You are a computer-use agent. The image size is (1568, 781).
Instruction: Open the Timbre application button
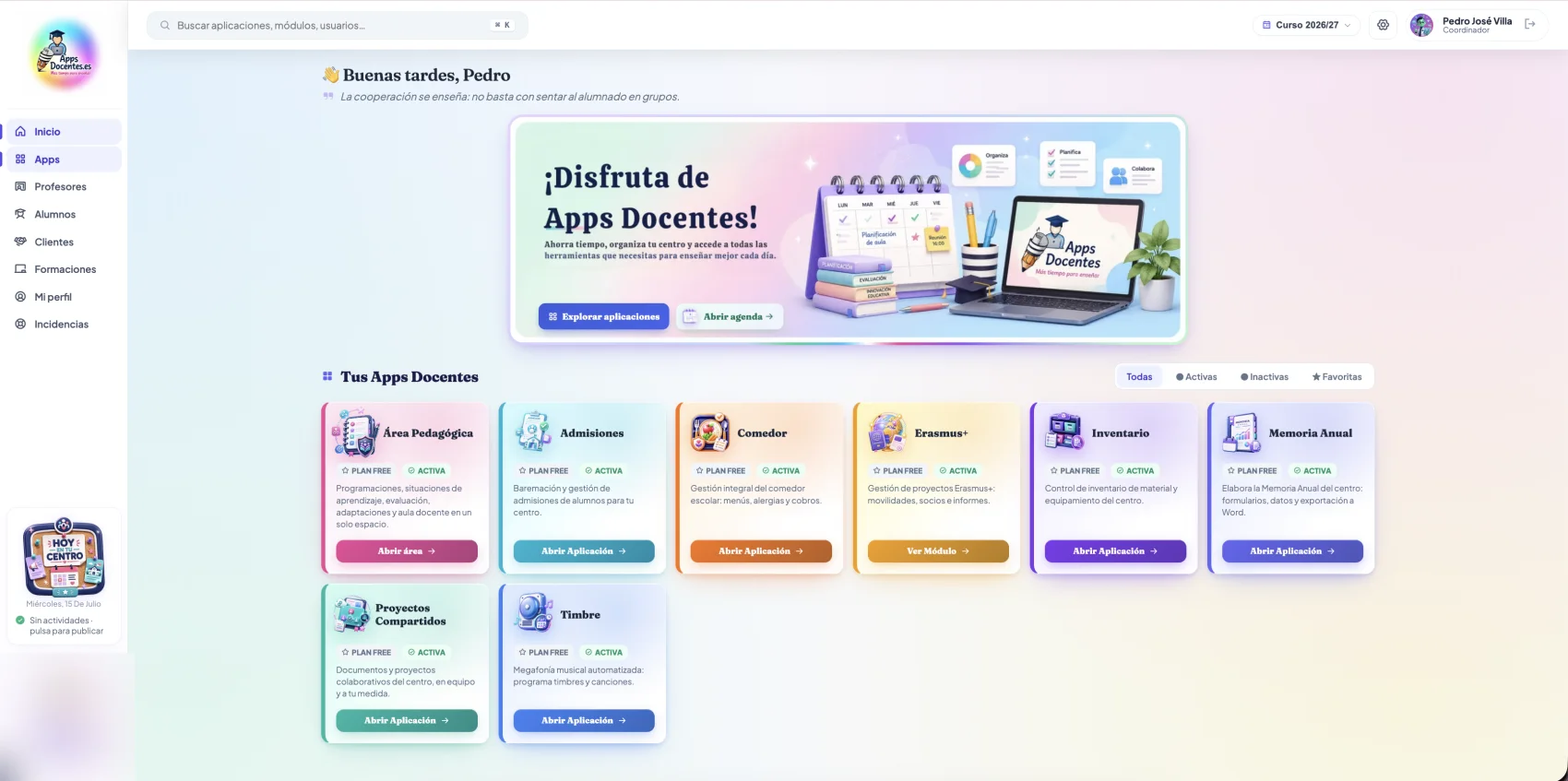point(584,721)
